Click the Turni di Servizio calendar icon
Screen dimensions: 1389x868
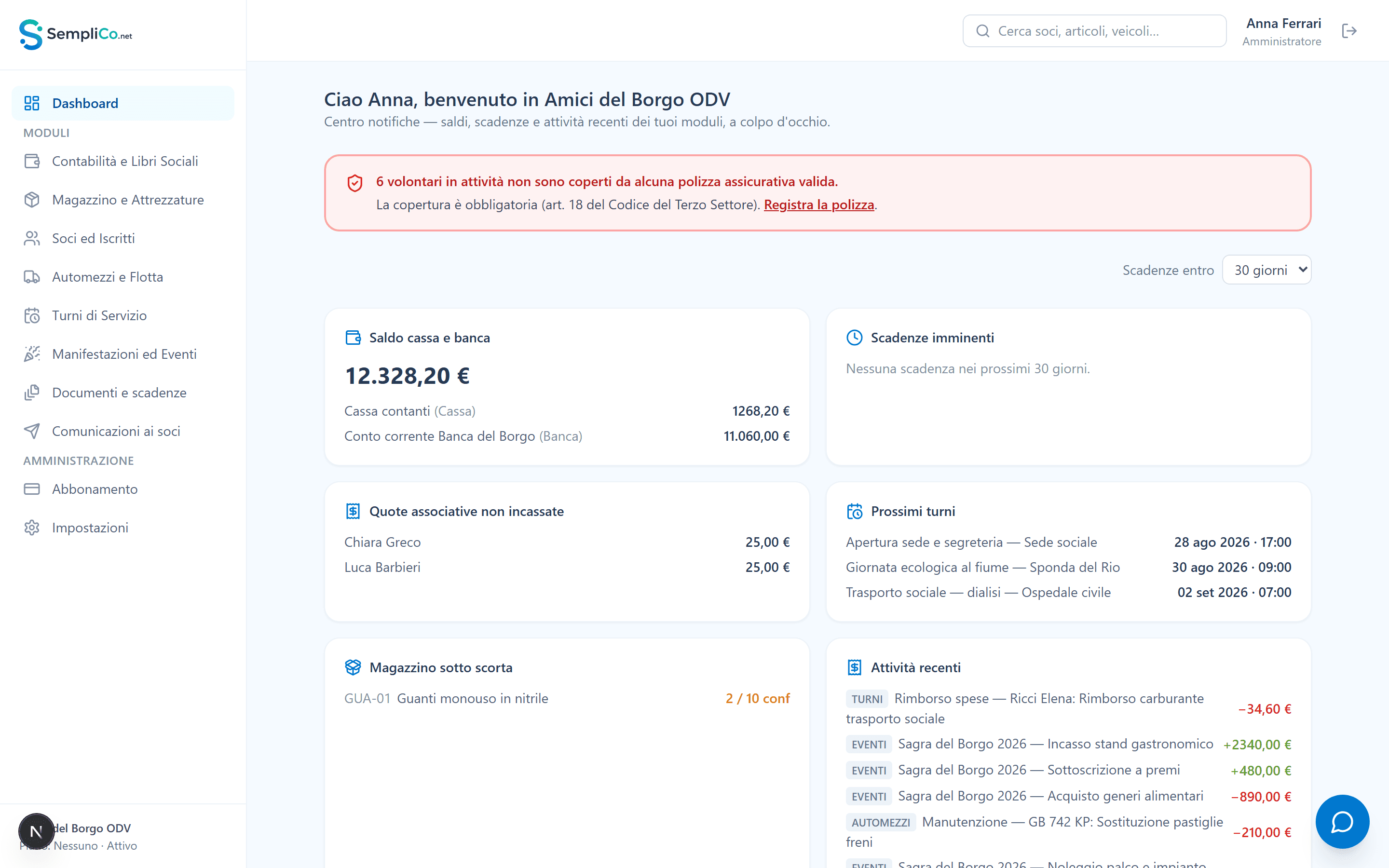31,315
